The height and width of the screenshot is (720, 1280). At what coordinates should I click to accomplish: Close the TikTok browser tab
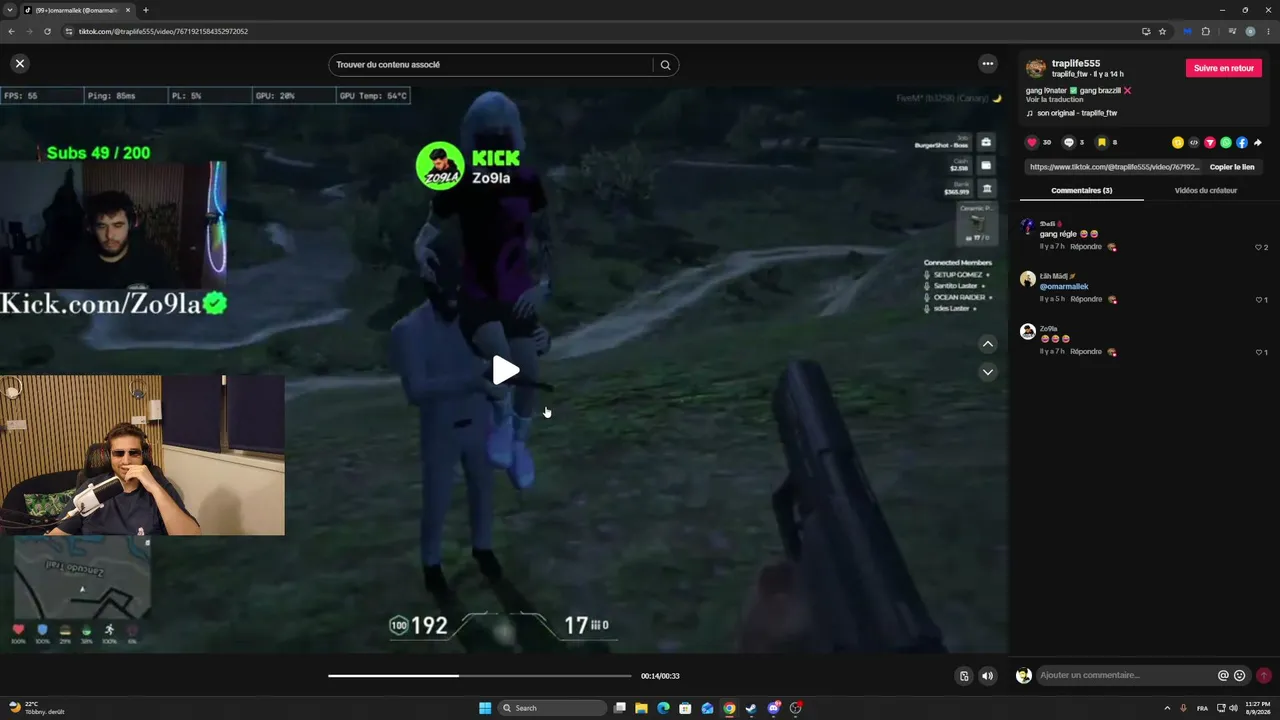[x=128, y=10]
